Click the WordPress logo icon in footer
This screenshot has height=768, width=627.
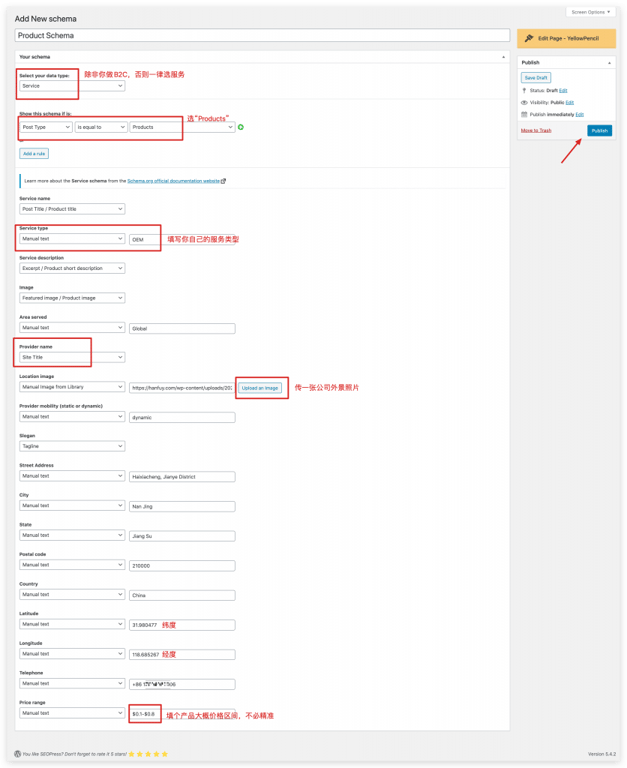click(x=17, y=754)
